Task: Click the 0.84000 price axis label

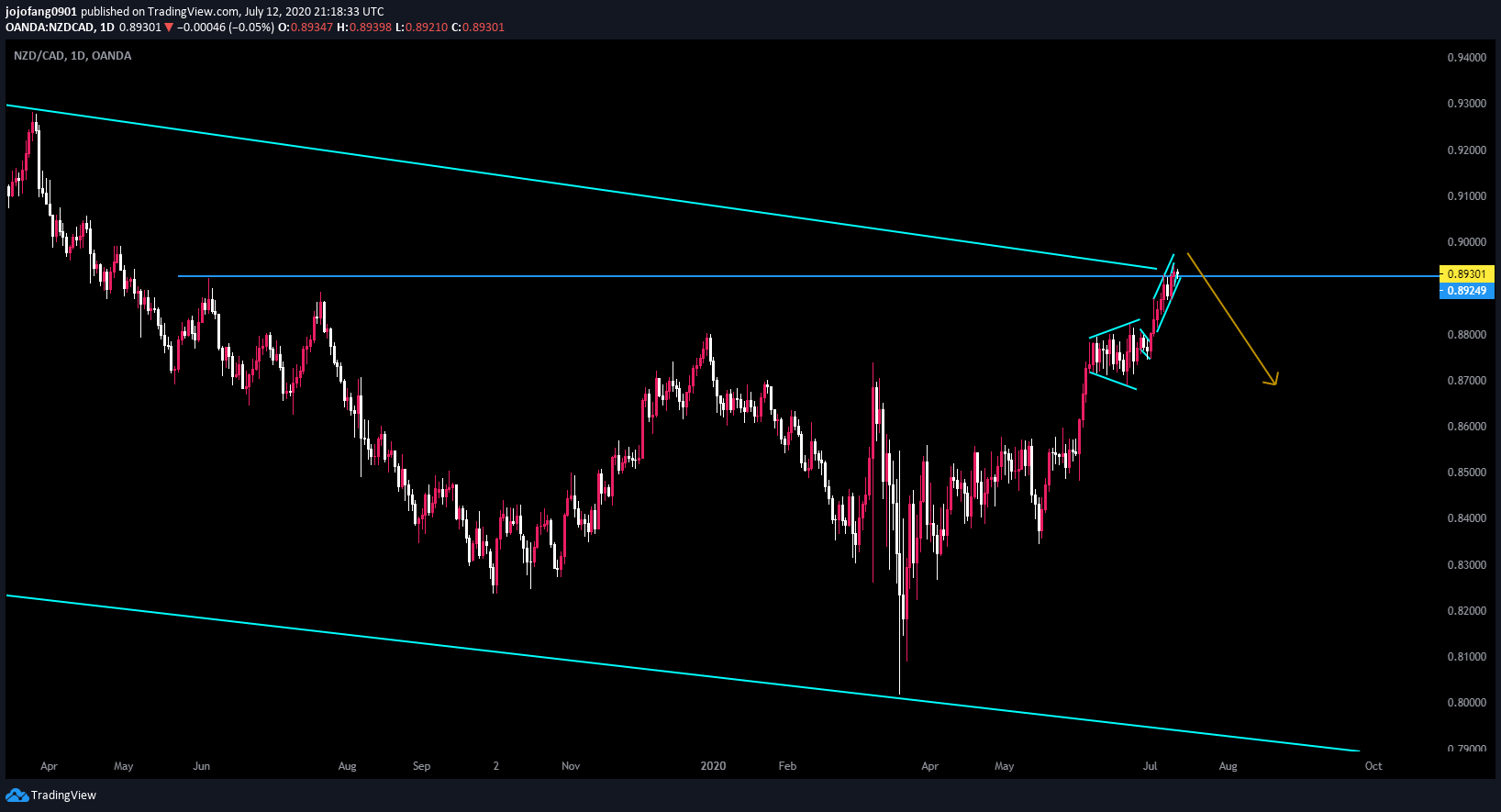Action: click(x=1466, y=518)
